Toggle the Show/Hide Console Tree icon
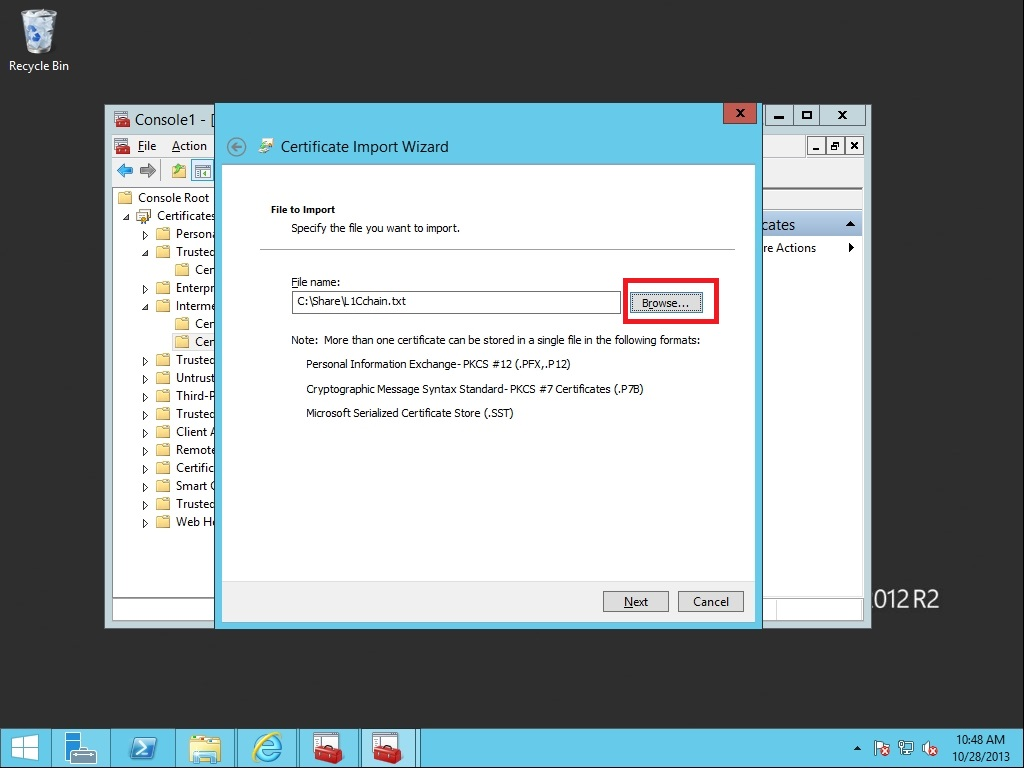Screen dimensions: 1024x768 point(202,171)
